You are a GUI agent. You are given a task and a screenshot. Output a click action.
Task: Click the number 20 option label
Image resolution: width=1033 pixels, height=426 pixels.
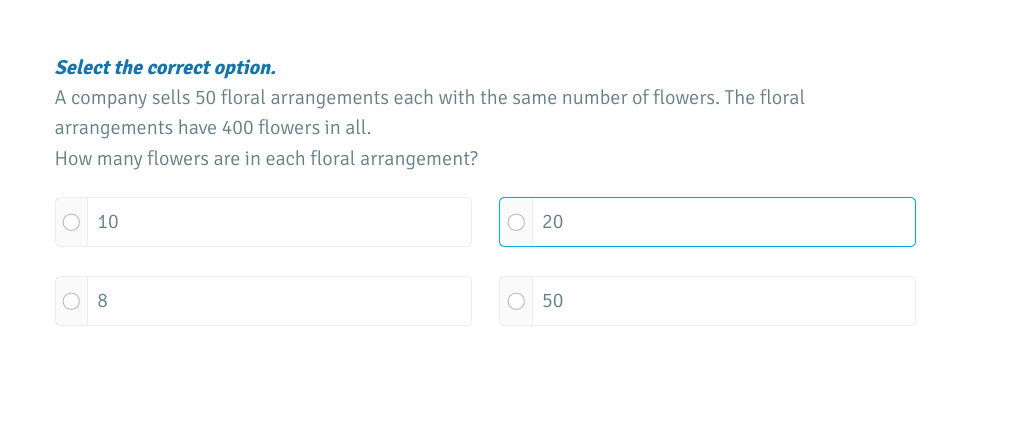click(553, 223)
